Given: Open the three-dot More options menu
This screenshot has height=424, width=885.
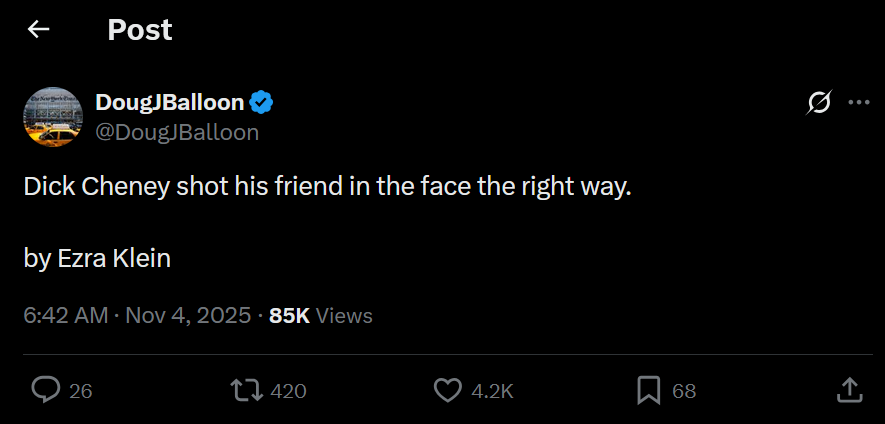Looking at the screenshot, I should coord(858,102).
